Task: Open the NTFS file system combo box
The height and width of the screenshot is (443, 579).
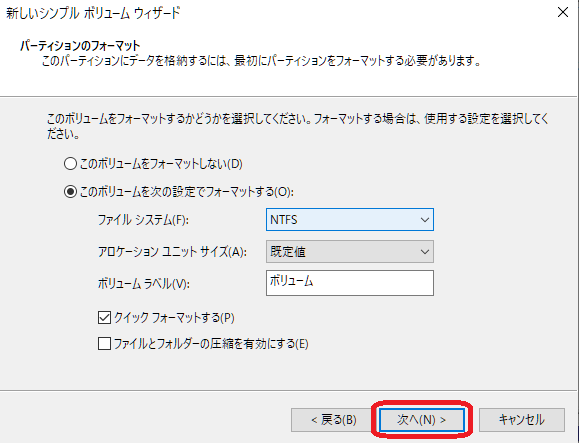Action: [x=350, y=220]
